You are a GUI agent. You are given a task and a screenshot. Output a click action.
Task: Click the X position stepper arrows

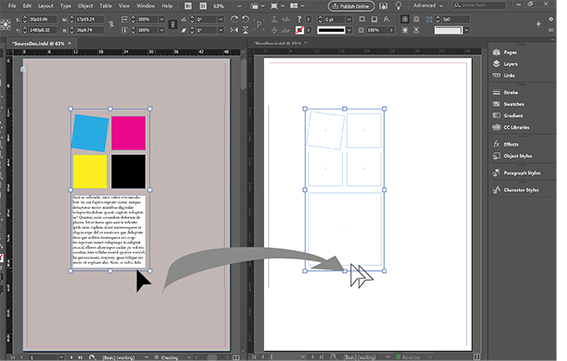[25, 19]
